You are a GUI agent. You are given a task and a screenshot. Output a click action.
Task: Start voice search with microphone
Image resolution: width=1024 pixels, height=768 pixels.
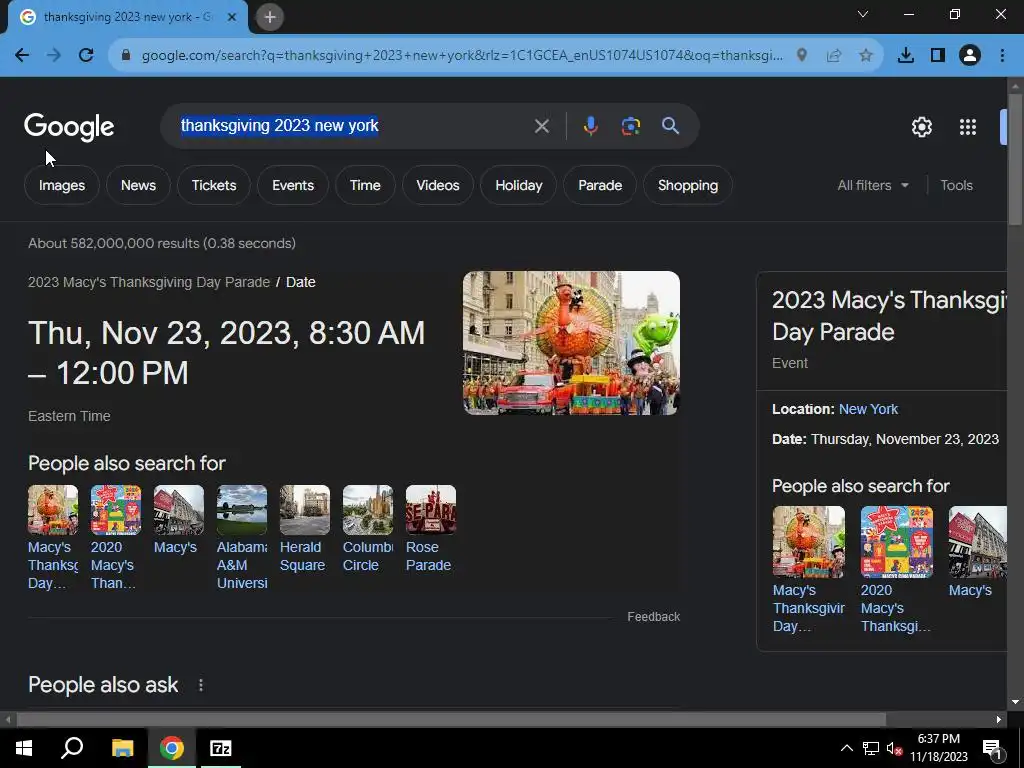[x=590, y=126]
